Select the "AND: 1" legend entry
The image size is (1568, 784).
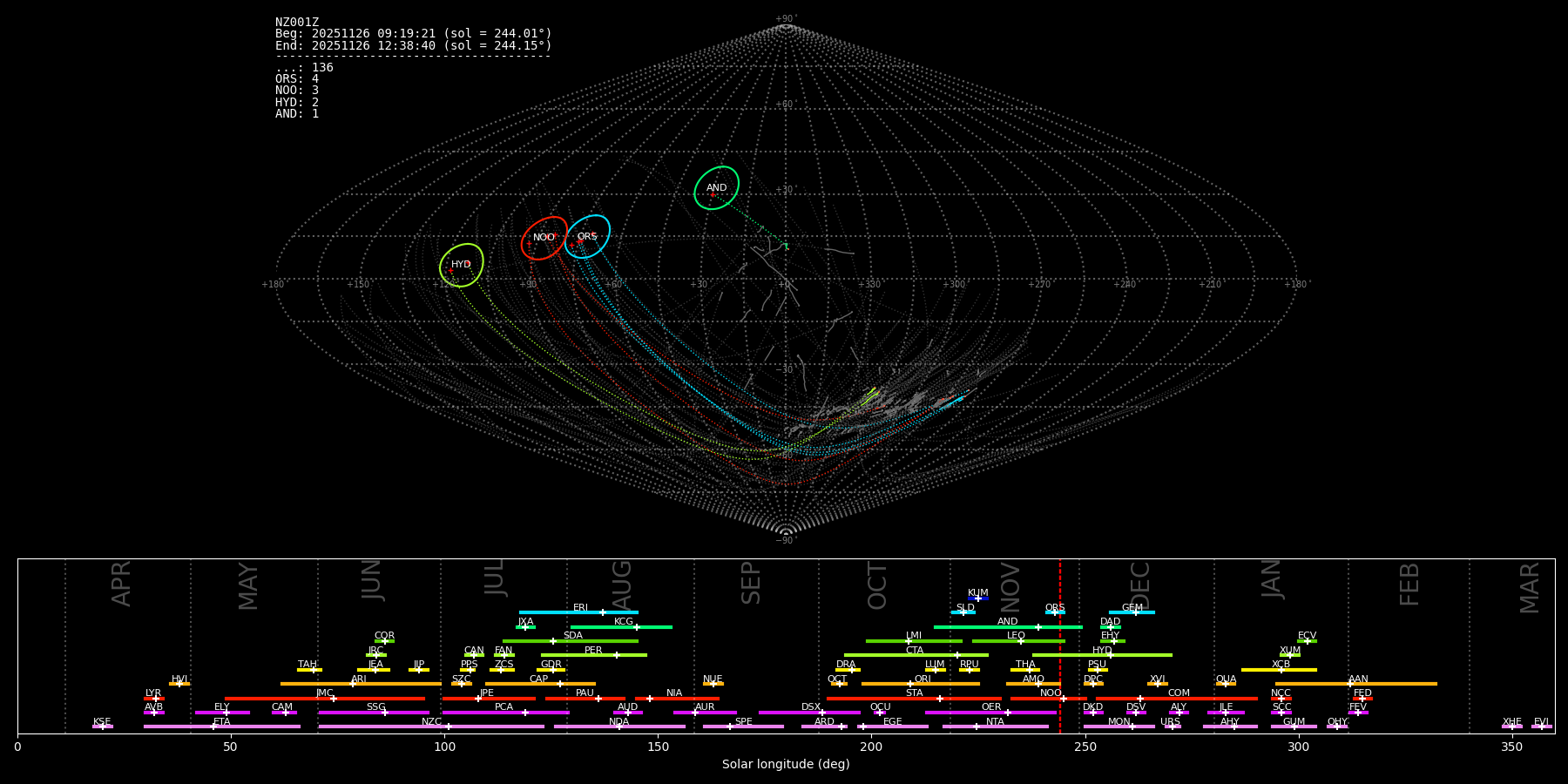pyautogui.click(x=297, y=114)
